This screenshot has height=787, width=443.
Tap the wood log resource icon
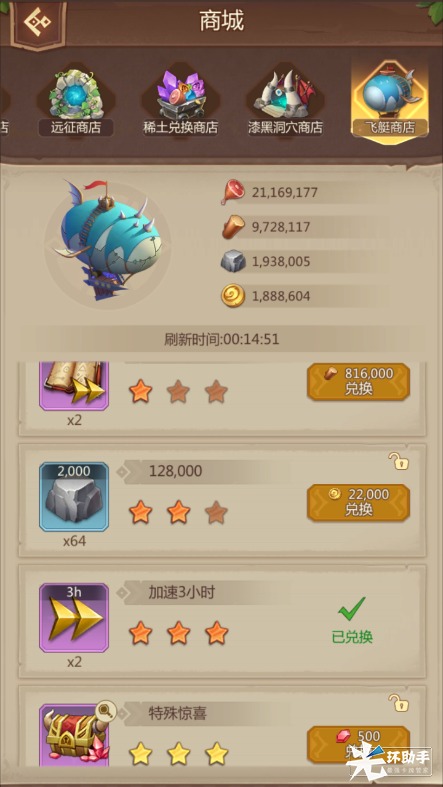233,227
